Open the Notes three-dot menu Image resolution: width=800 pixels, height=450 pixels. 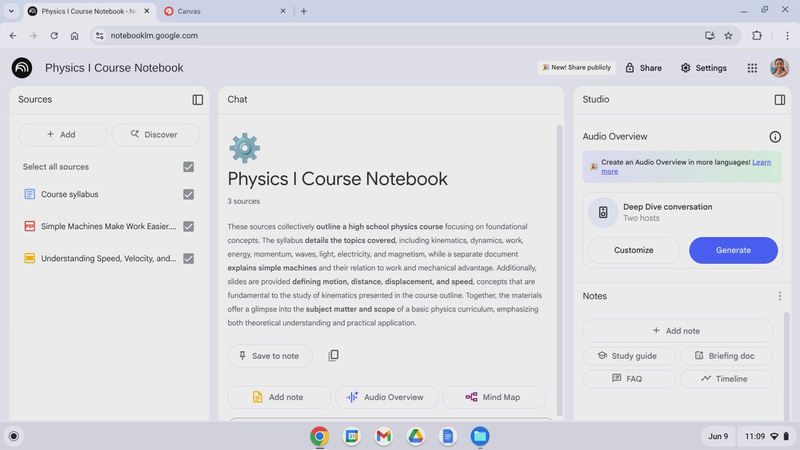780,296
